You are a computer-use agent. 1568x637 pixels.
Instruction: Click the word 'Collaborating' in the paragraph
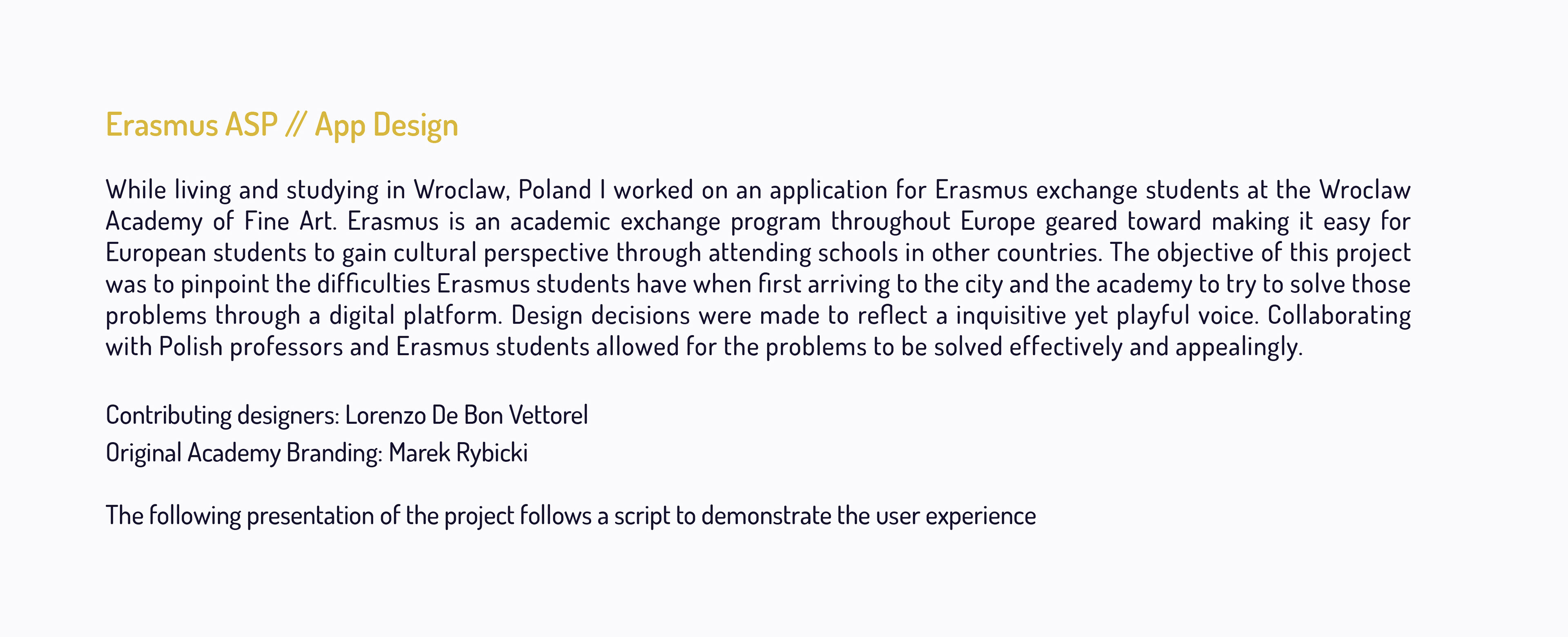click(1339, 316)
